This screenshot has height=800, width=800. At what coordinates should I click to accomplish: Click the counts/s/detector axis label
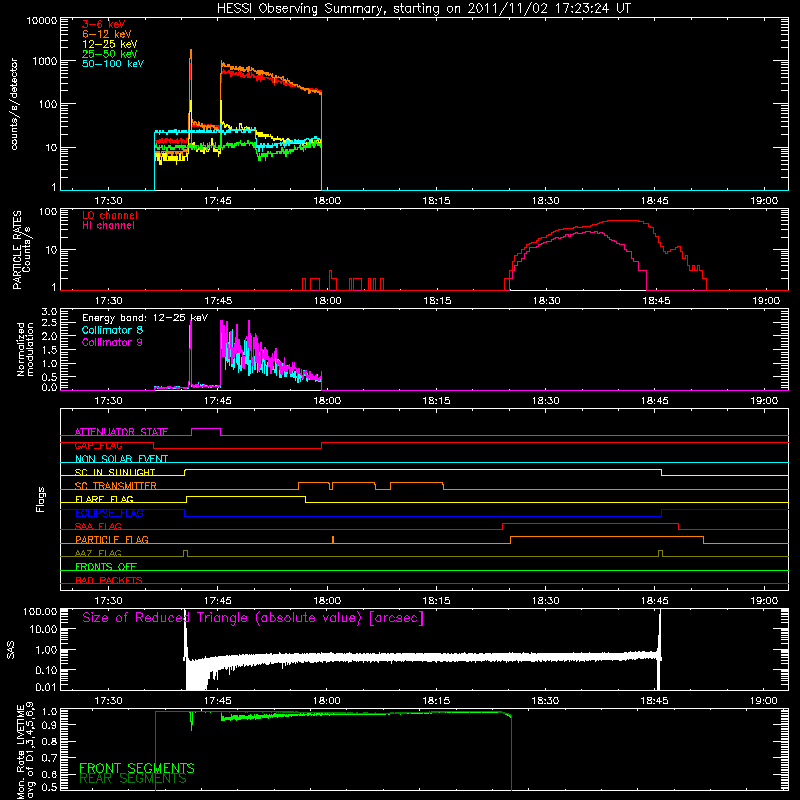[x=14, y=104]
